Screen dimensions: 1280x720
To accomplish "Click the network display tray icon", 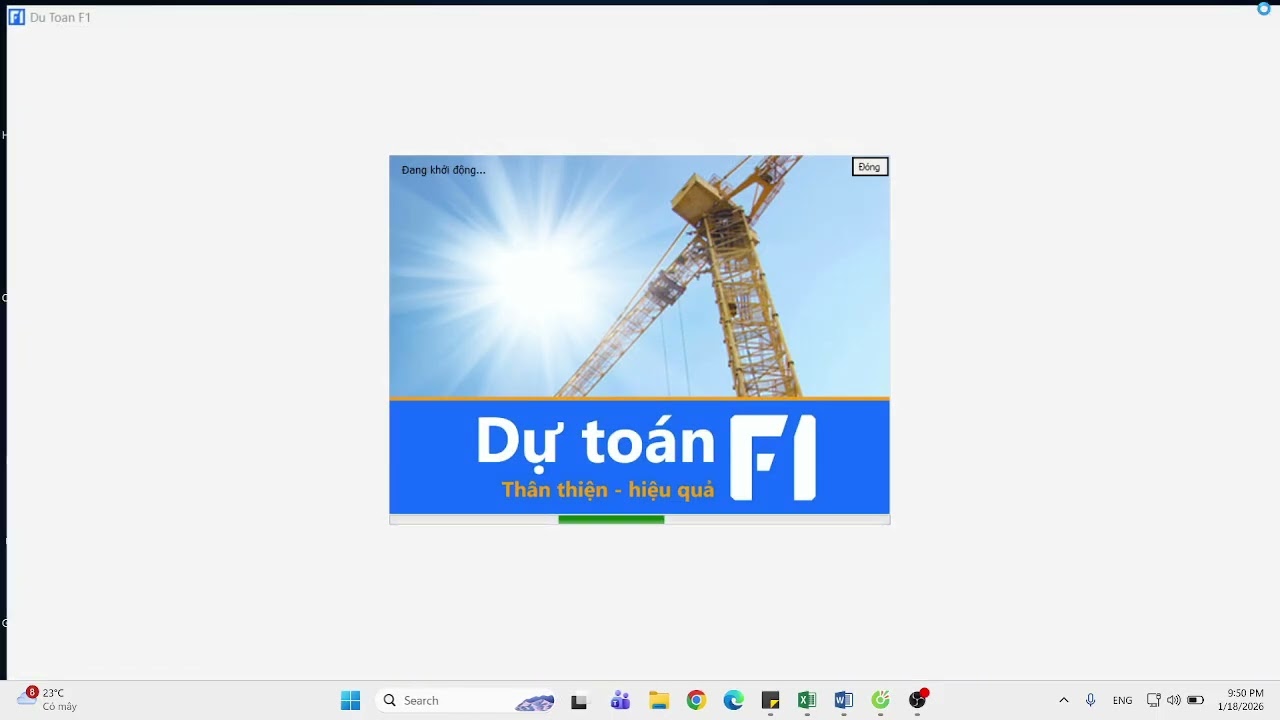I will (x=1153, y=700).
